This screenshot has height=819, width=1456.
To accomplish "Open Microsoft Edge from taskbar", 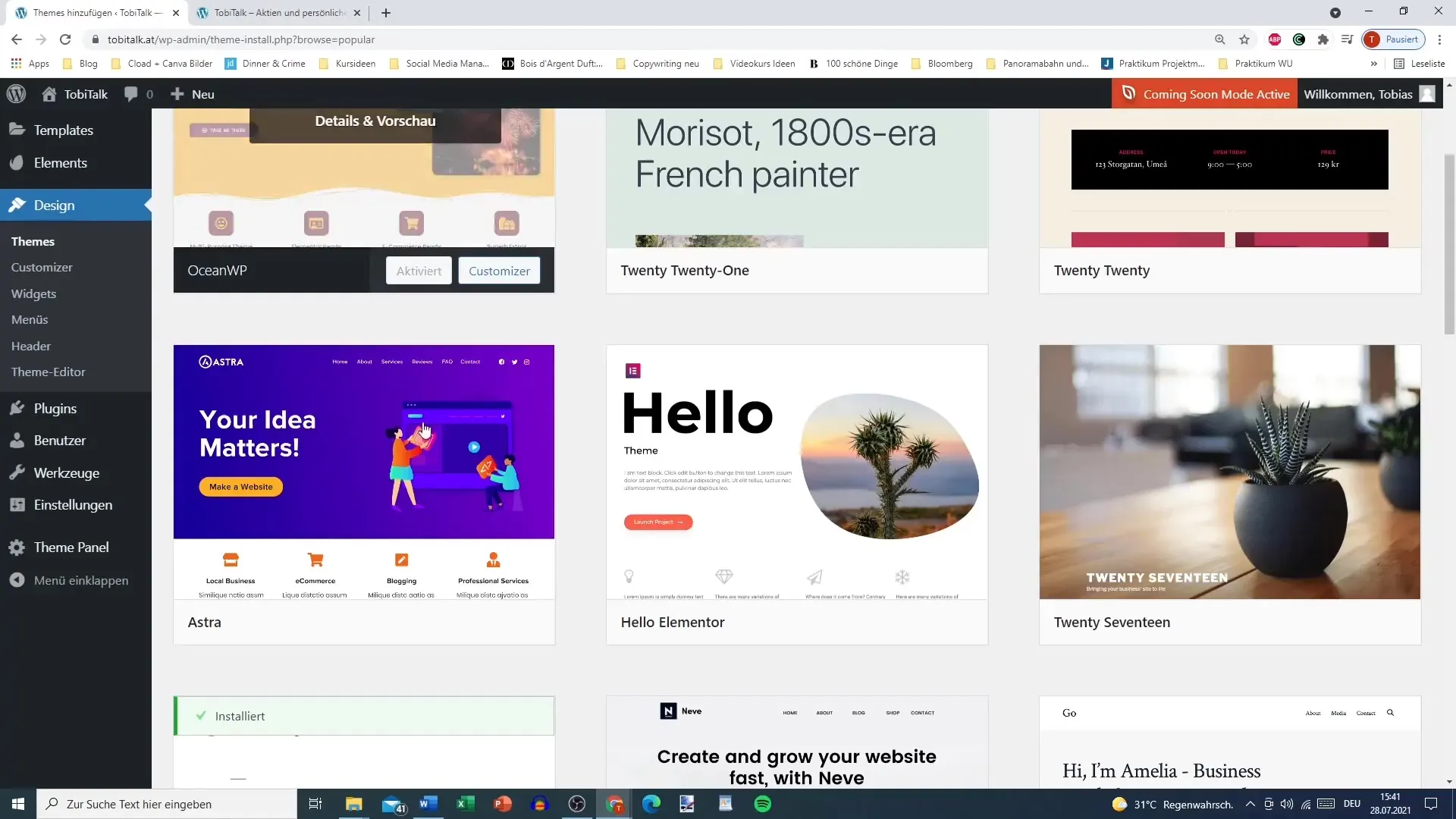I will tap(651, 804).
